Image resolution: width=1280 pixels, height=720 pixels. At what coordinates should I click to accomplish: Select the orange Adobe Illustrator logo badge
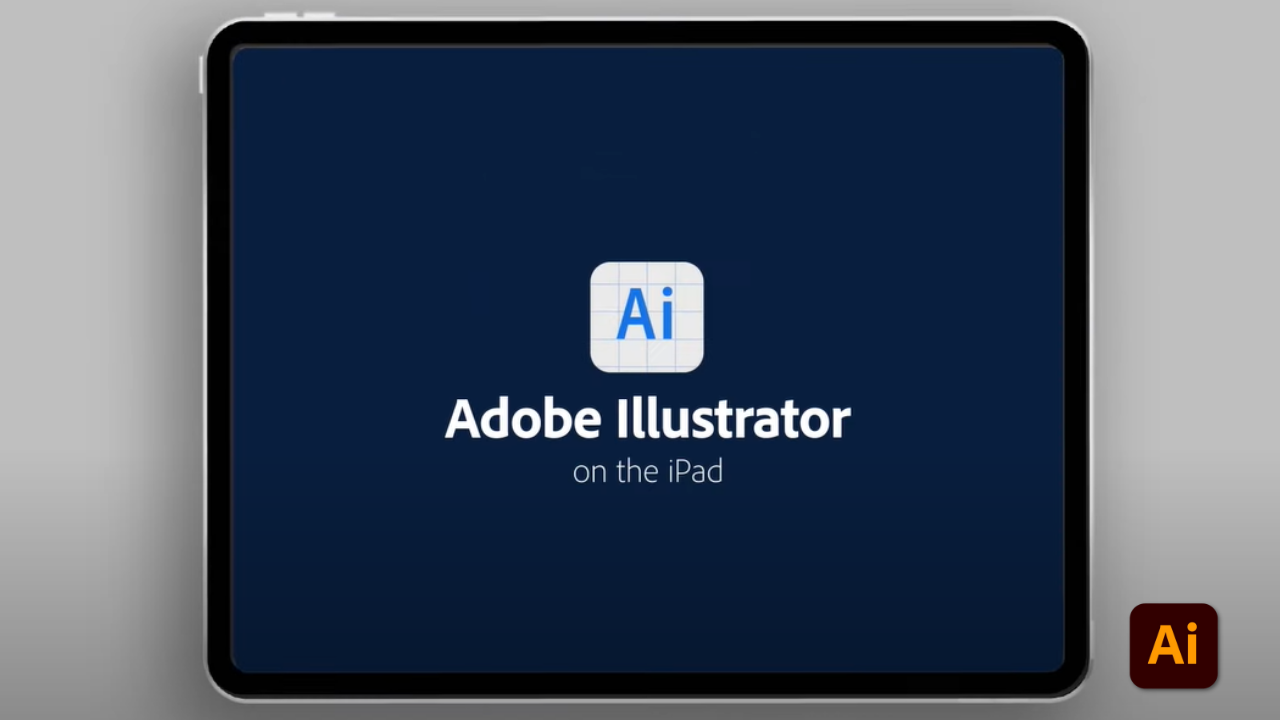1173,645
